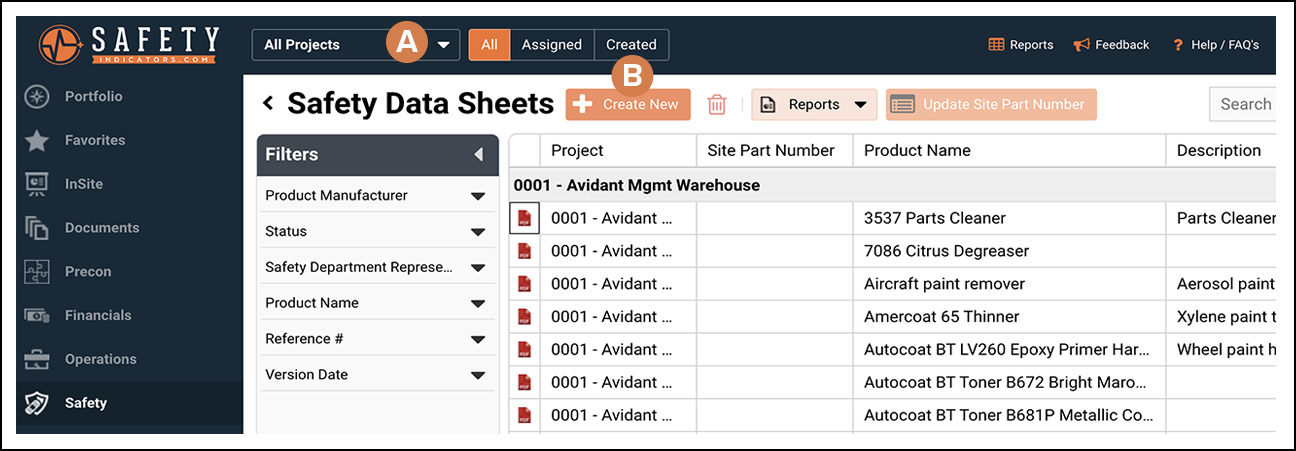1296x451 pixels.
Task: Switch to the Created filter
Action: coord(631,45)
